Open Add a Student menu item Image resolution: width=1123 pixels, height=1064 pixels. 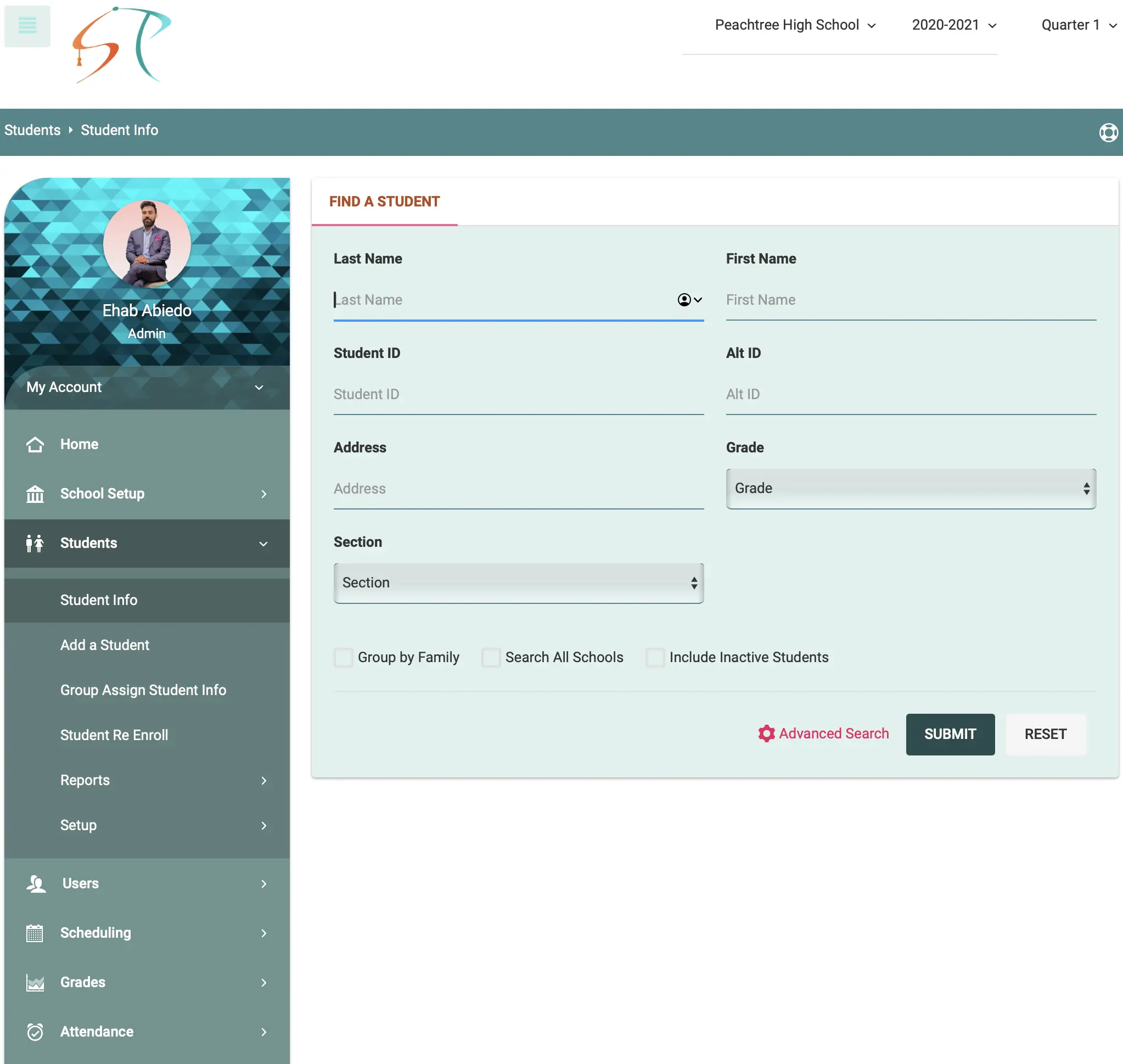tap(105, 645)
